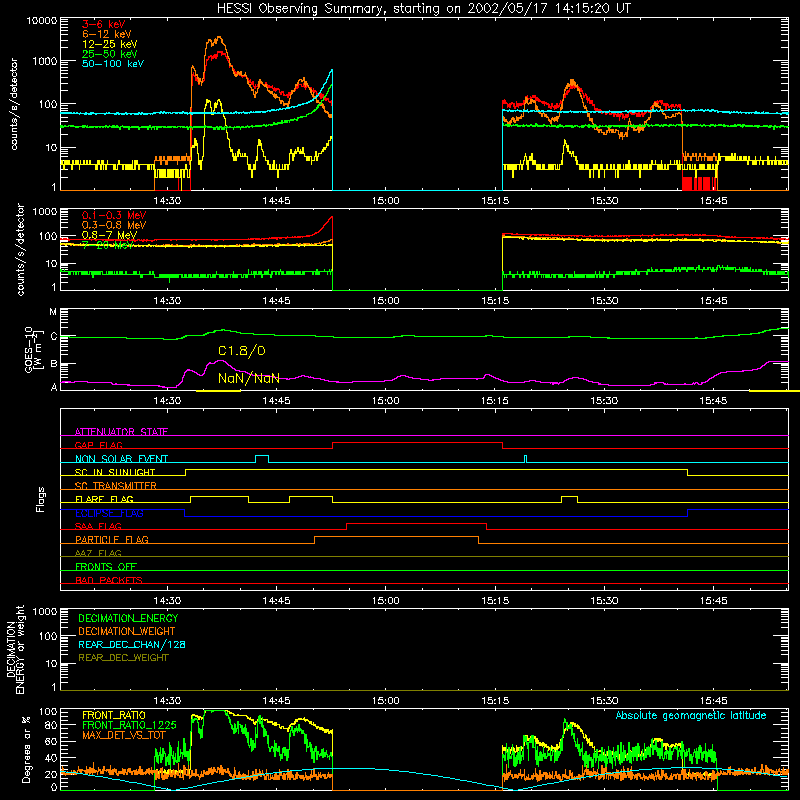The image size is (800, 800).
Task: Select the SC_TRANSMITTER flag label
Action: point(115,486)
